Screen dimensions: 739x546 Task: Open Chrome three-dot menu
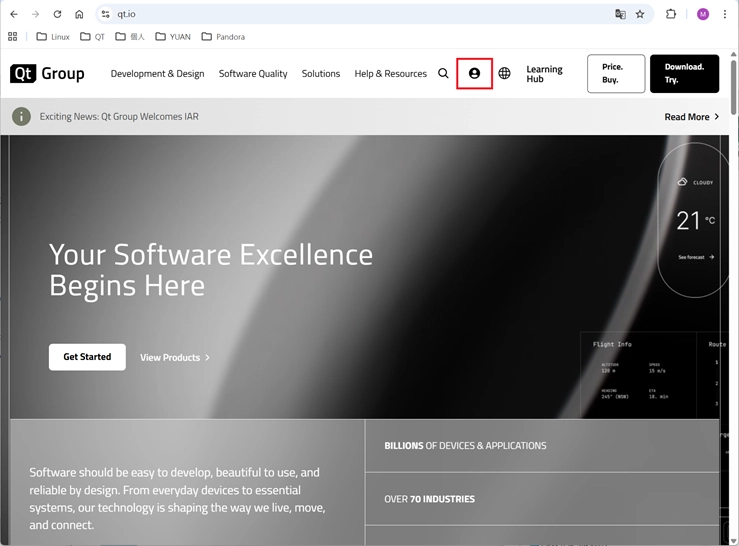[x=725, y=14]
